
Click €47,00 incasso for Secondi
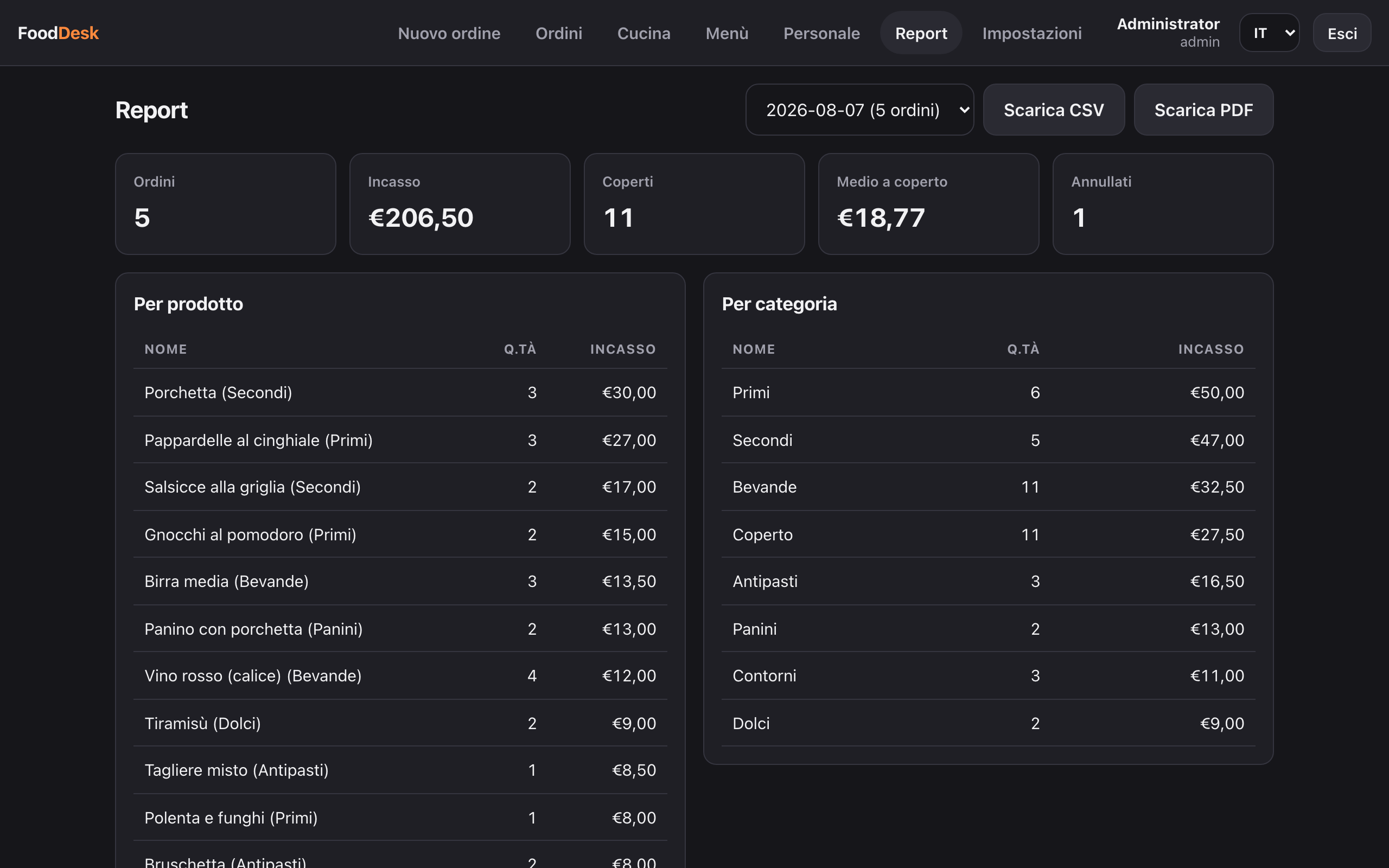click(1217, 440)
